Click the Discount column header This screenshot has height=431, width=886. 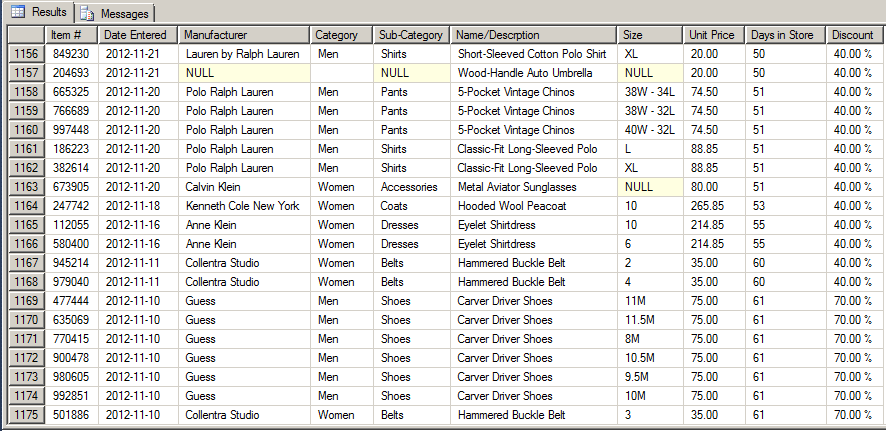[x=854, y=35]
